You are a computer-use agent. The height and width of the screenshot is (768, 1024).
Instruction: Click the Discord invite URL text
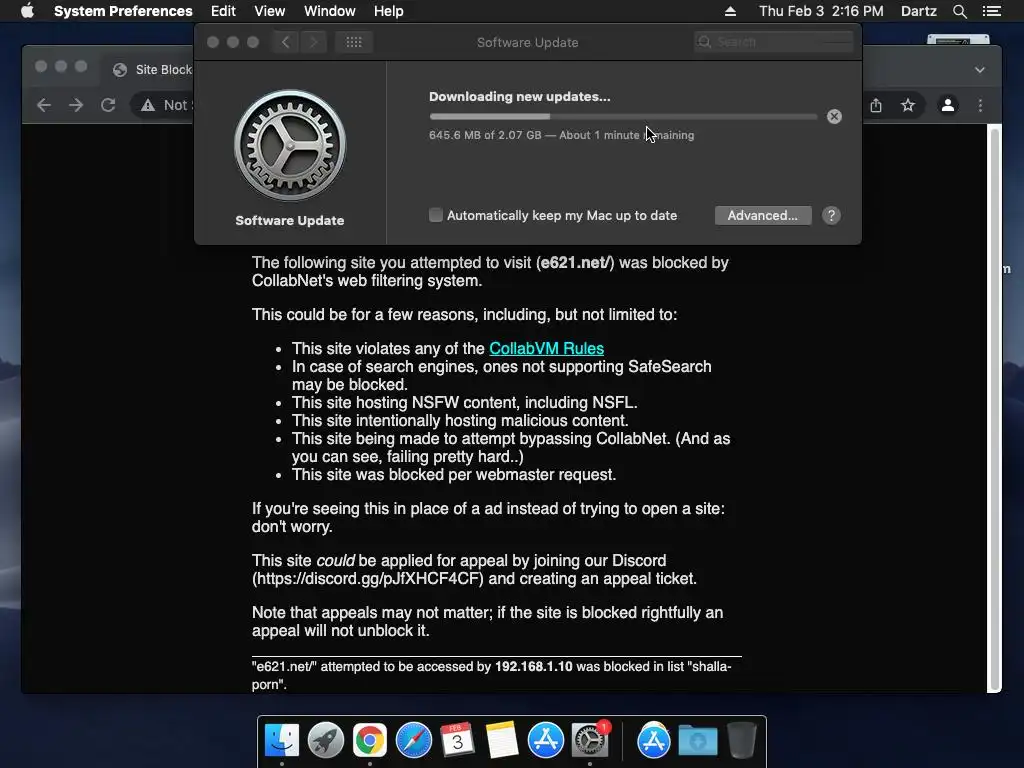tap(369, 579)
